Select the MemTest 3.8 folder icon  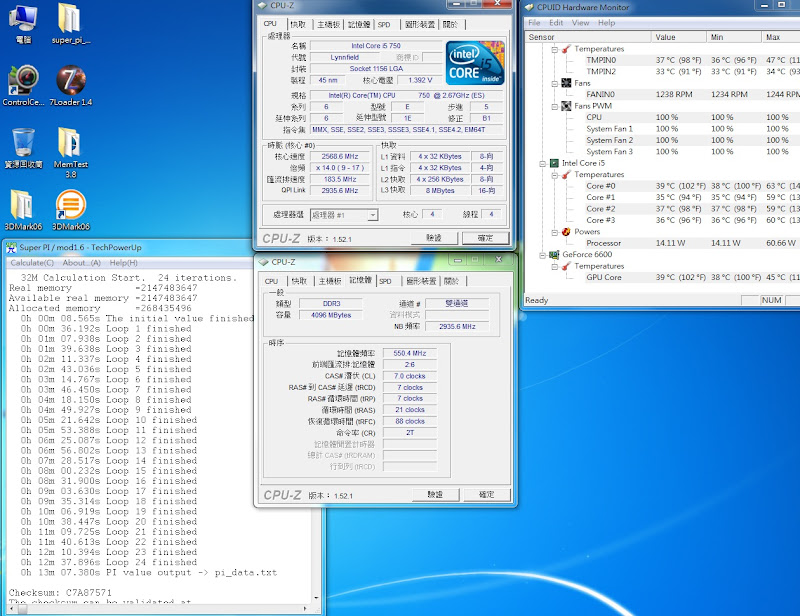70,152
